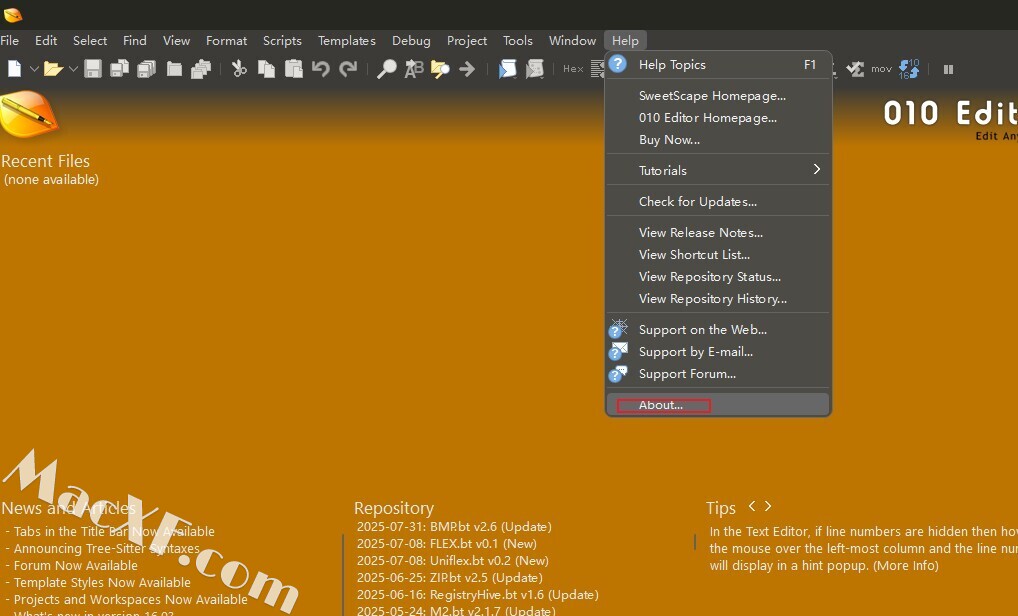This screenshot has width=1018, height=616.
Task: Open Announcing Tree-Sitter Syntaxes article
Action: point(107,548)
